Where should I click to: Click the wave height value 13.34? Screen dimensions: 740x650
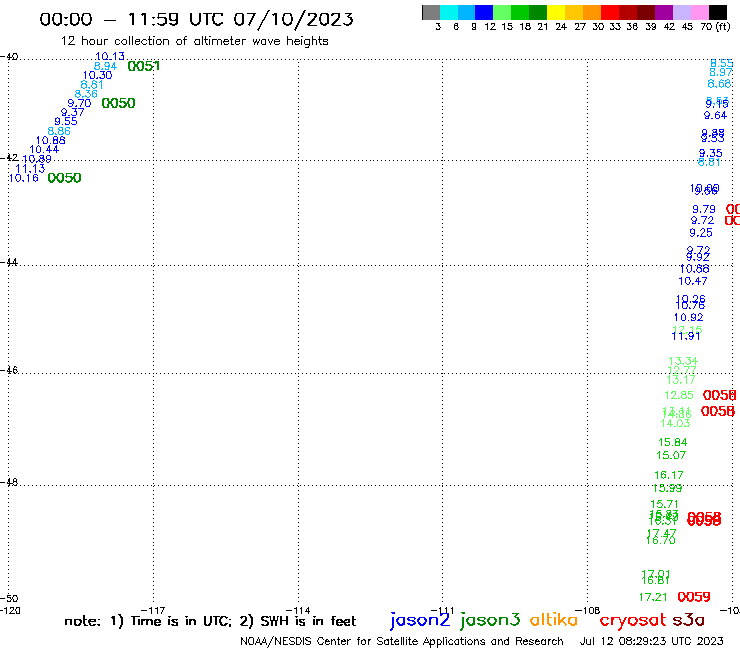coord(683,361)
